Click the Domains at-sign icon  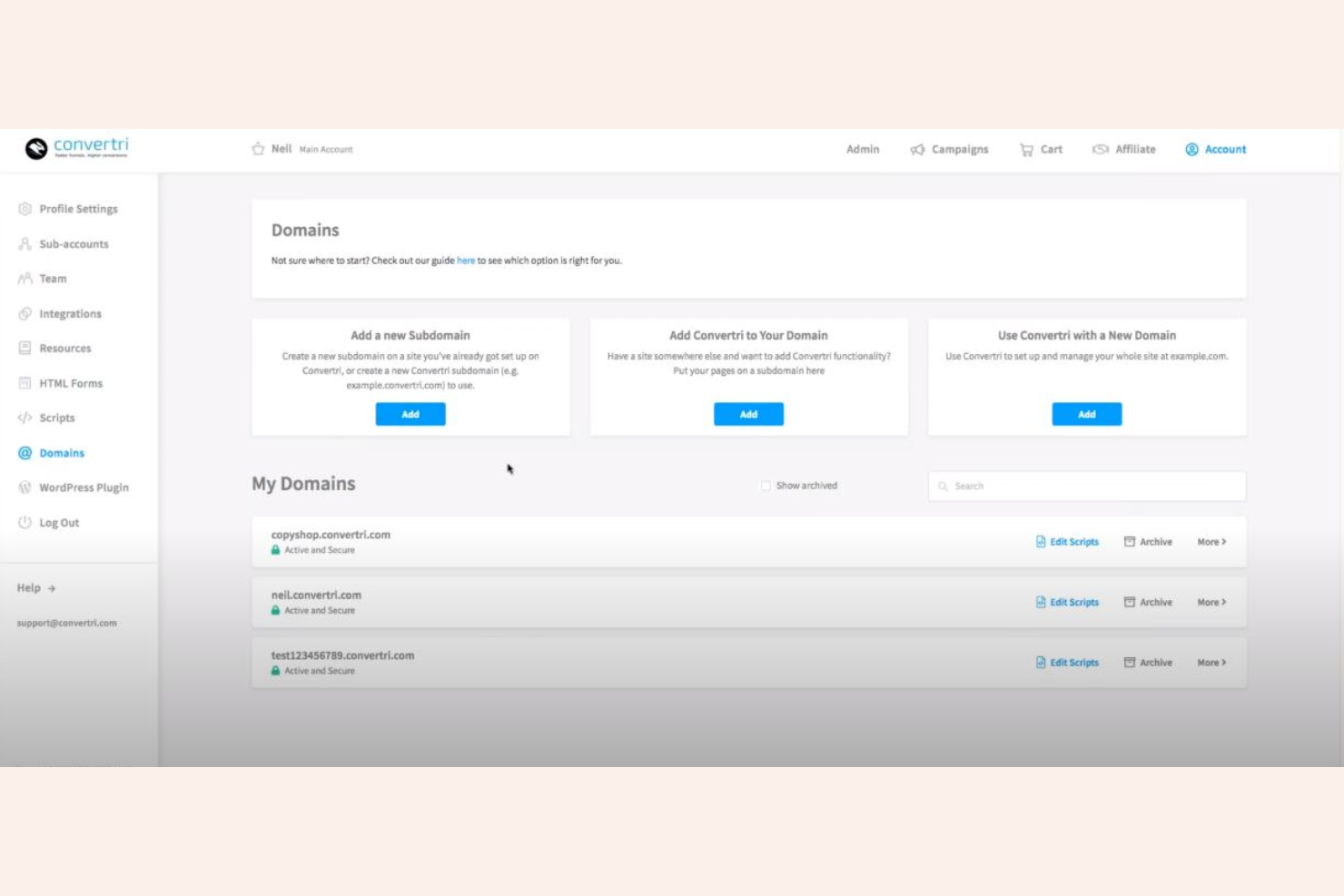(x=25, y=453)
